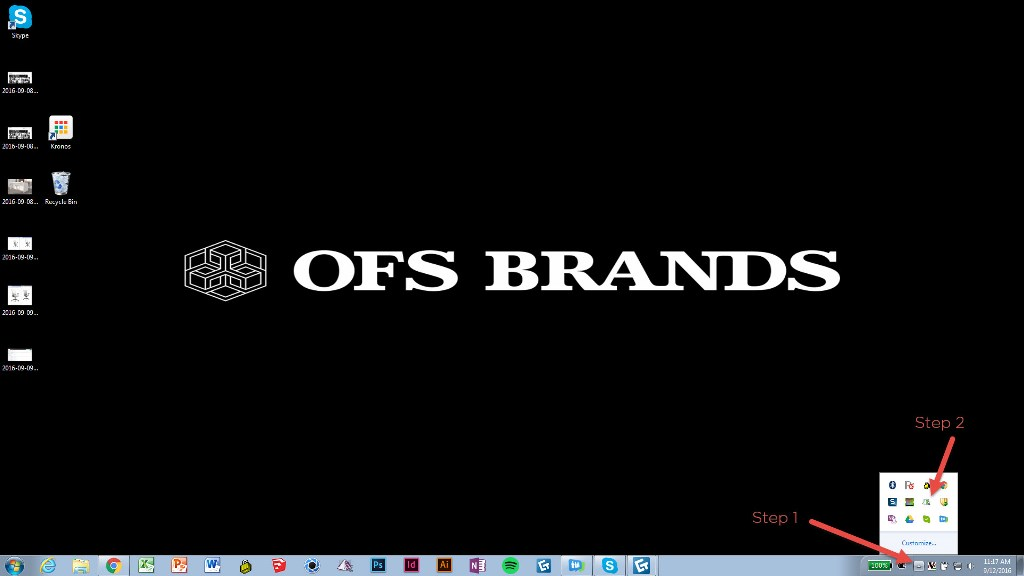Open the network tray icon
1024x576 pixels.
(957, 566)
